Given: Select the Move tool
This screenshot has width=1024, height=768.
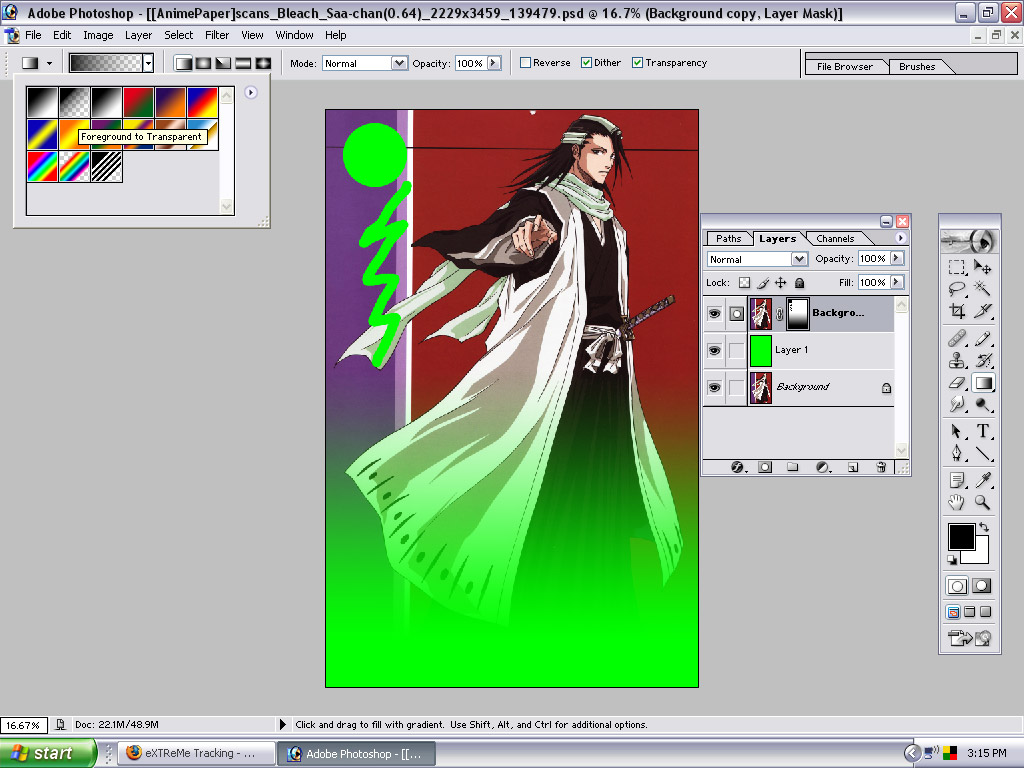Looking at the screenshot, I should (x=982, y=267).
